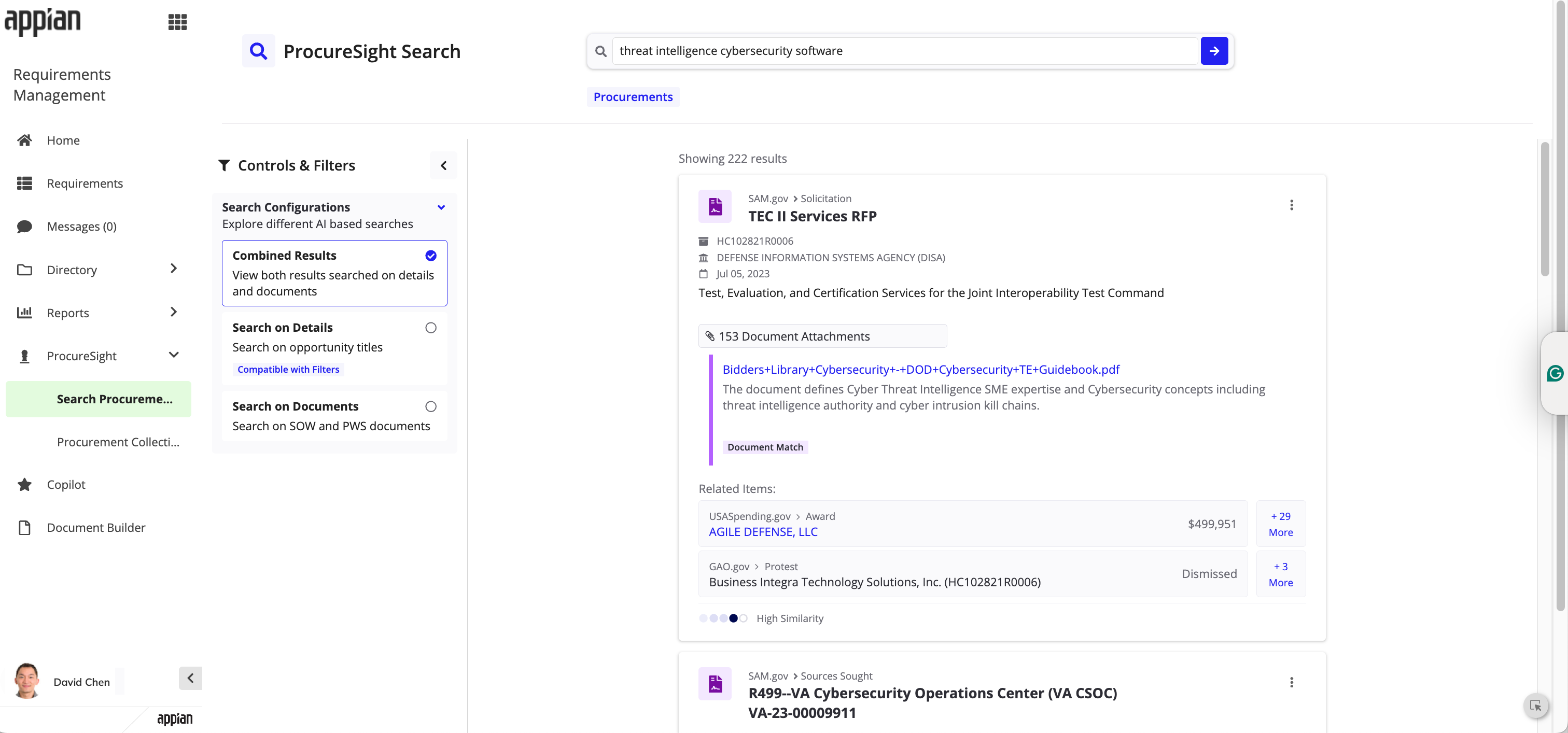Click the Requirements list icon
The image size is (1568, 733).
[24, 183]
